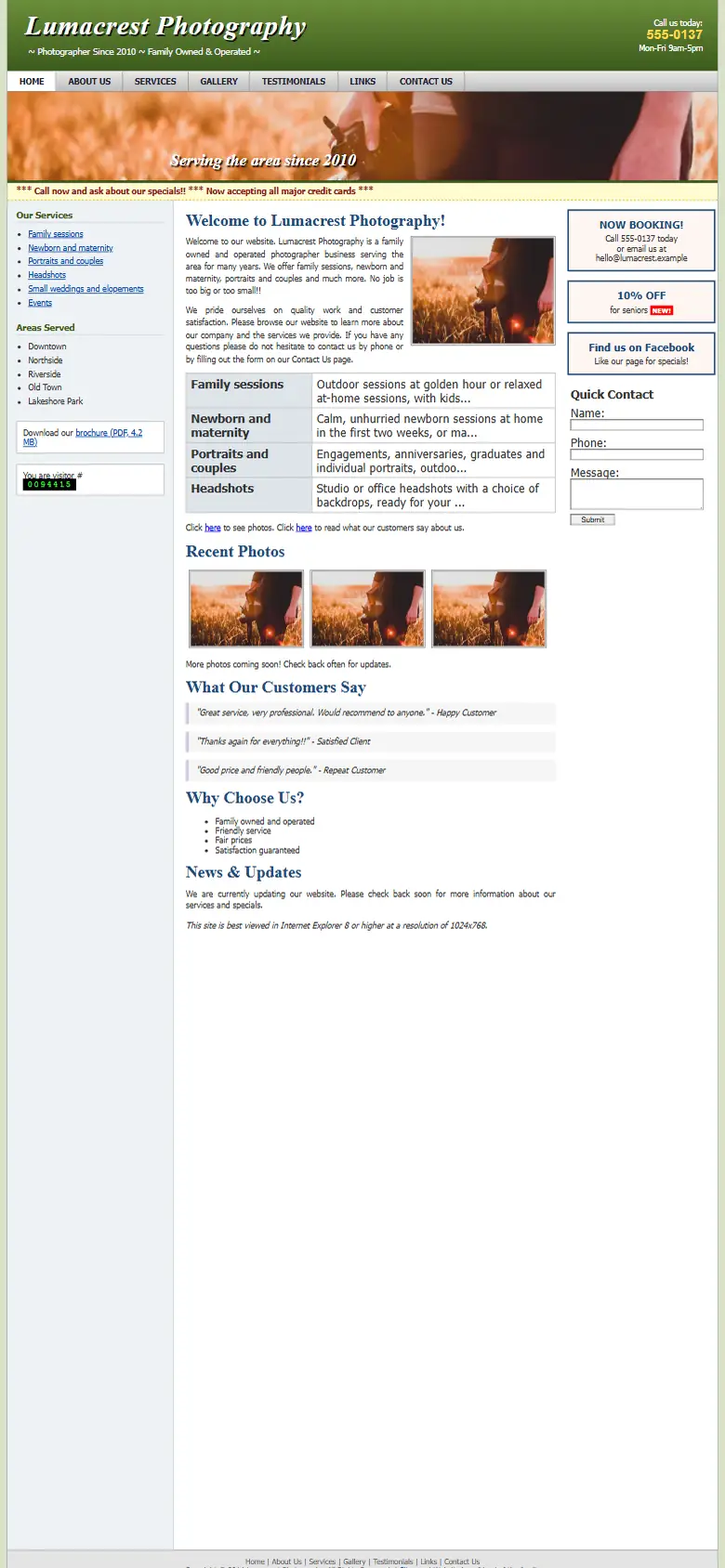Open the Small weddings and elopements link

click(86, 289)
